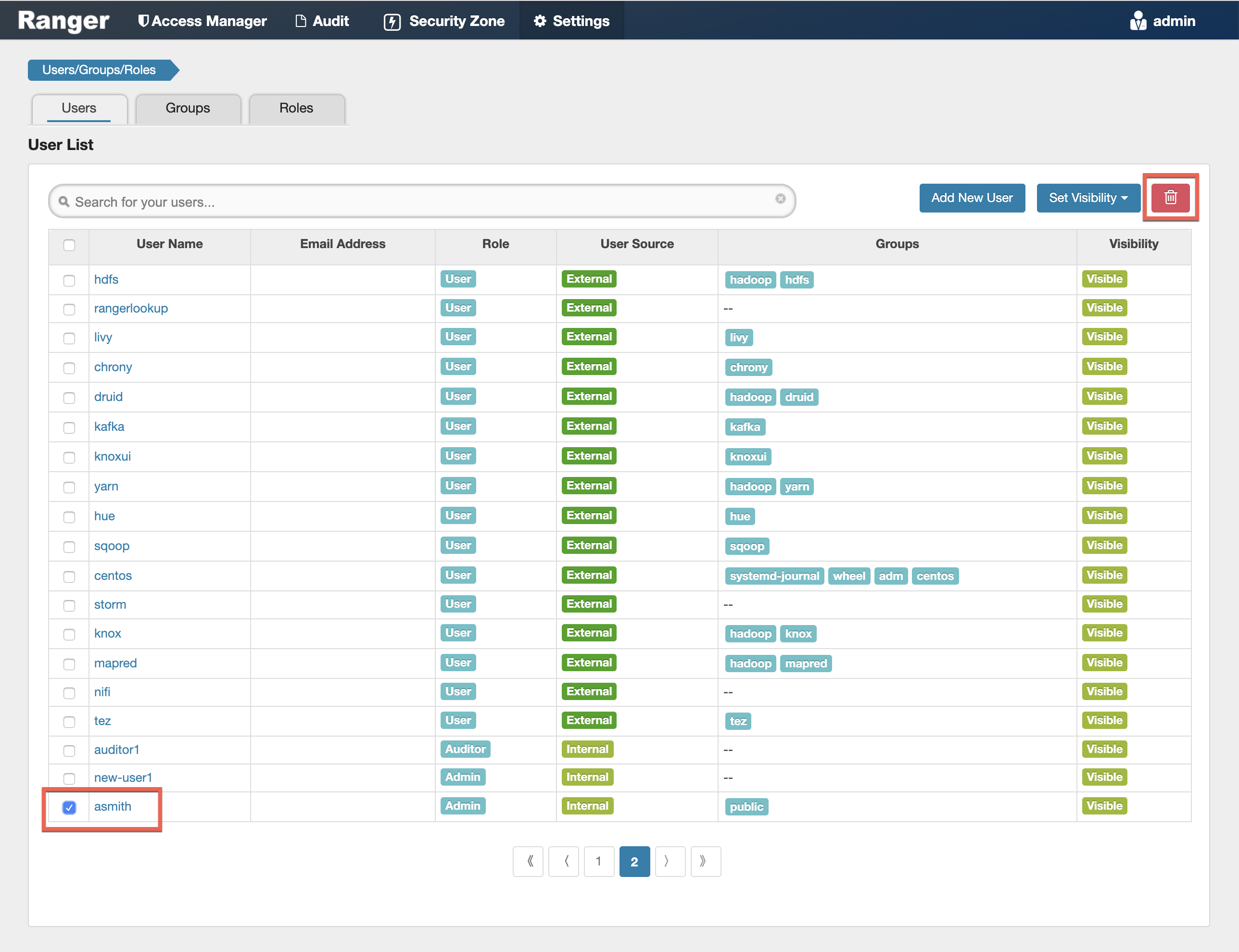This screenshot has height=952, width=1239.
Task: Go to previous page arrow icon
Action: (564, 861)
